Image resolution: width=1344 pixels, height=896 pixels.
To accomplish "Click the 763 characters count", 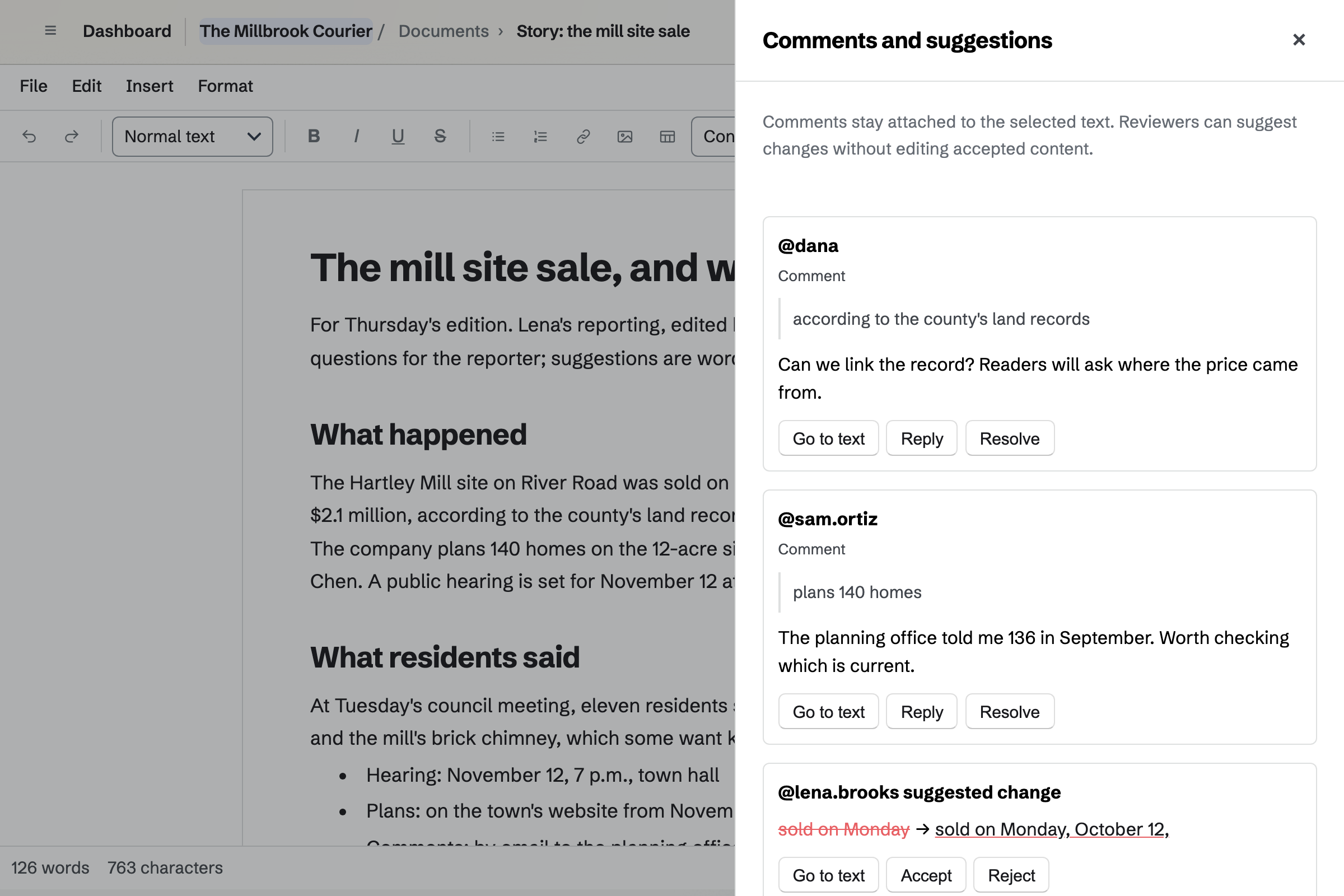I will 165,867.
